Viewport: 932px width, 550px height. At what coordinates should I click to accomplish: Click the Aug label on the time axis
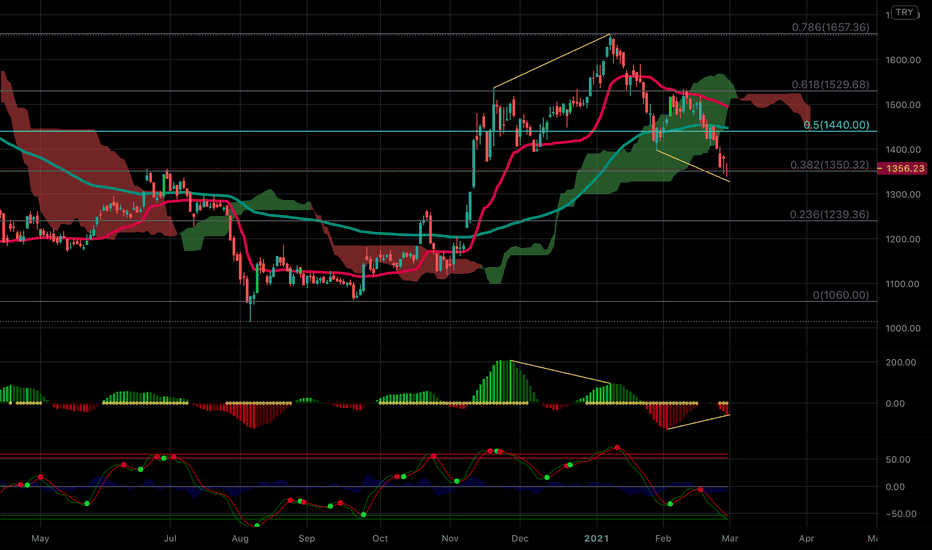(240, 539)
